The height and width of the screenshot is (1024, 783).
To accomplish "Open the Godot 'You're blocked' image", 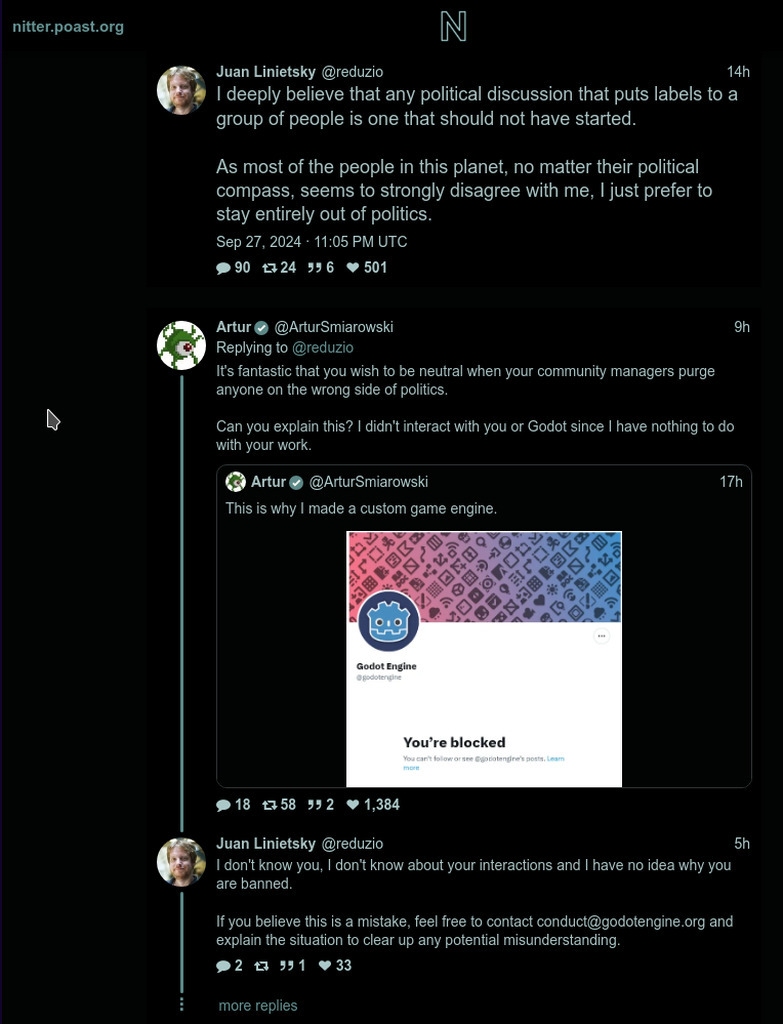I will click(484, 658).
